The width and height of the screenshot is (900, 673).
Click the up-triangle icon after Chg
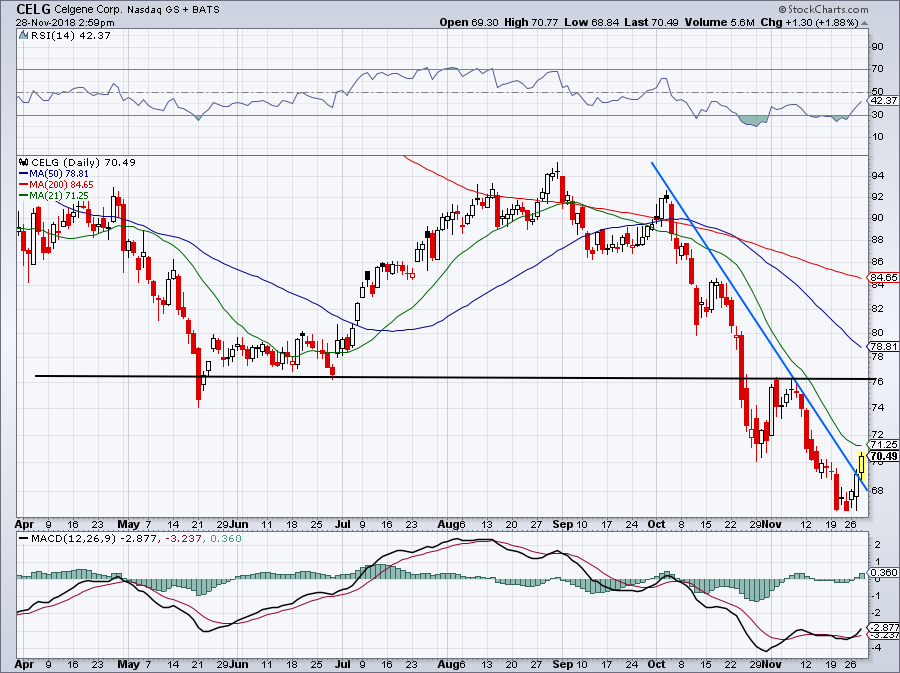coord(865,23)
